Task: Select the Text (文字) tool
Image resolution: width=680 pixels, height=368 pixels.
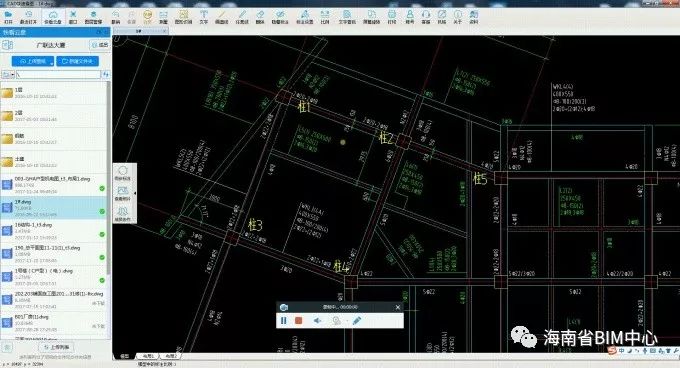Action: click(203, 17)
